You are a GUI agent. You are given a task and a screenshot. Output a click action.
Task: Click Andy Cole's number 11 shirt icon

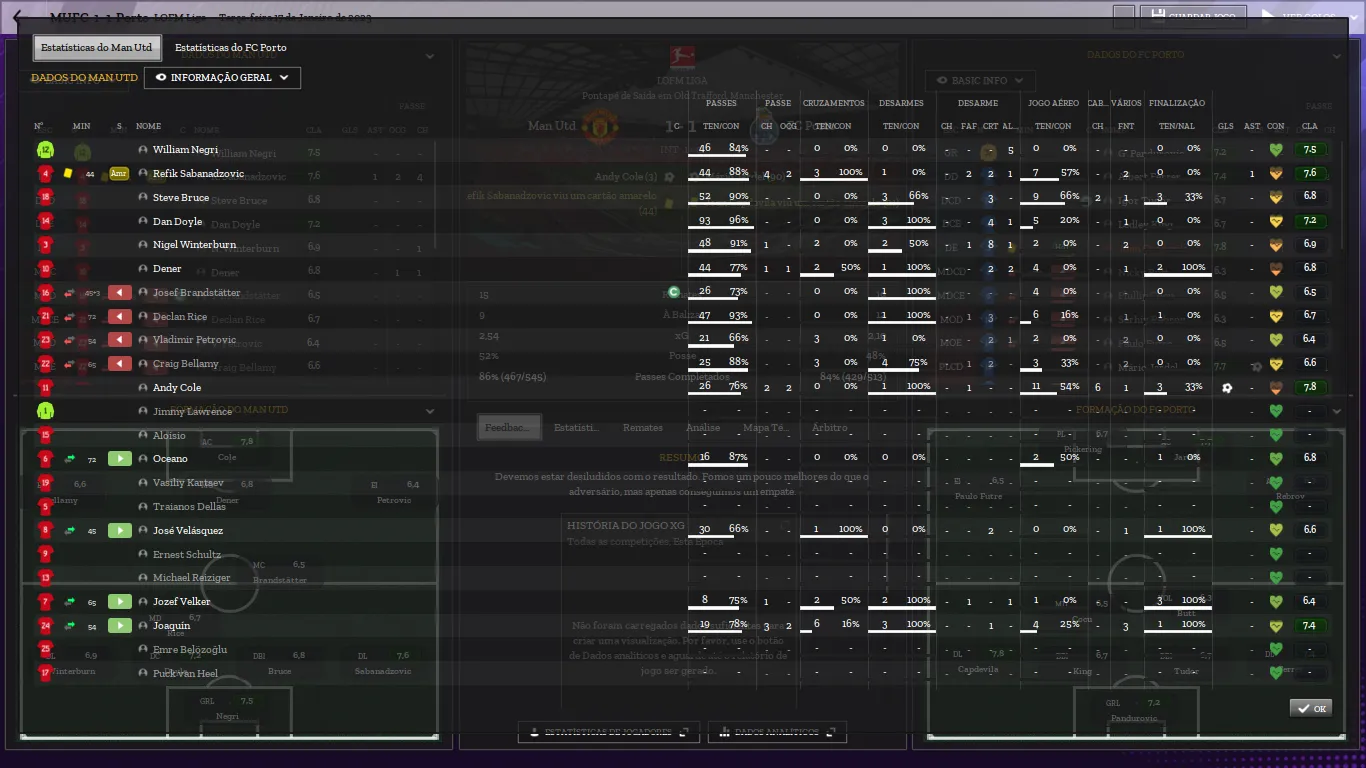45,388
